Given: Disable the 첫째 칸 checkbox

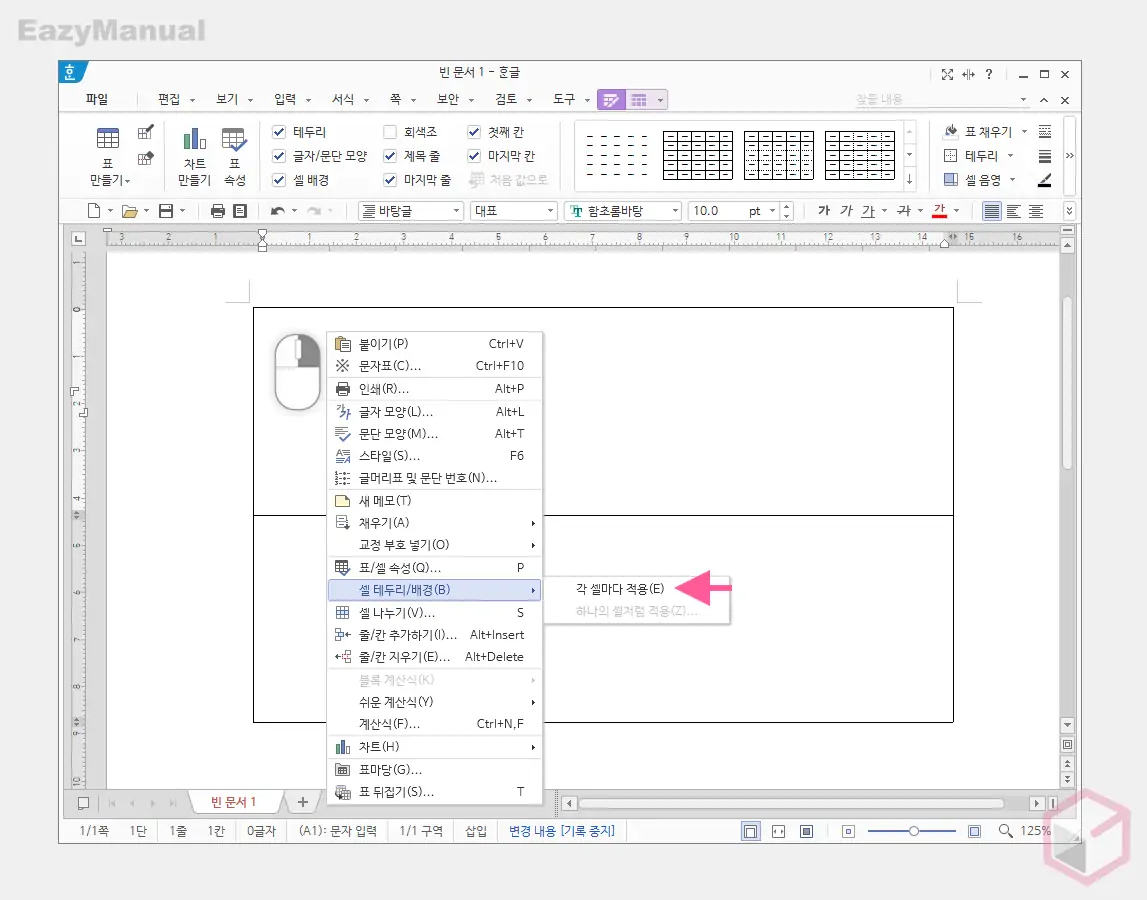Looking at the screenshot, I should (473, 131).
